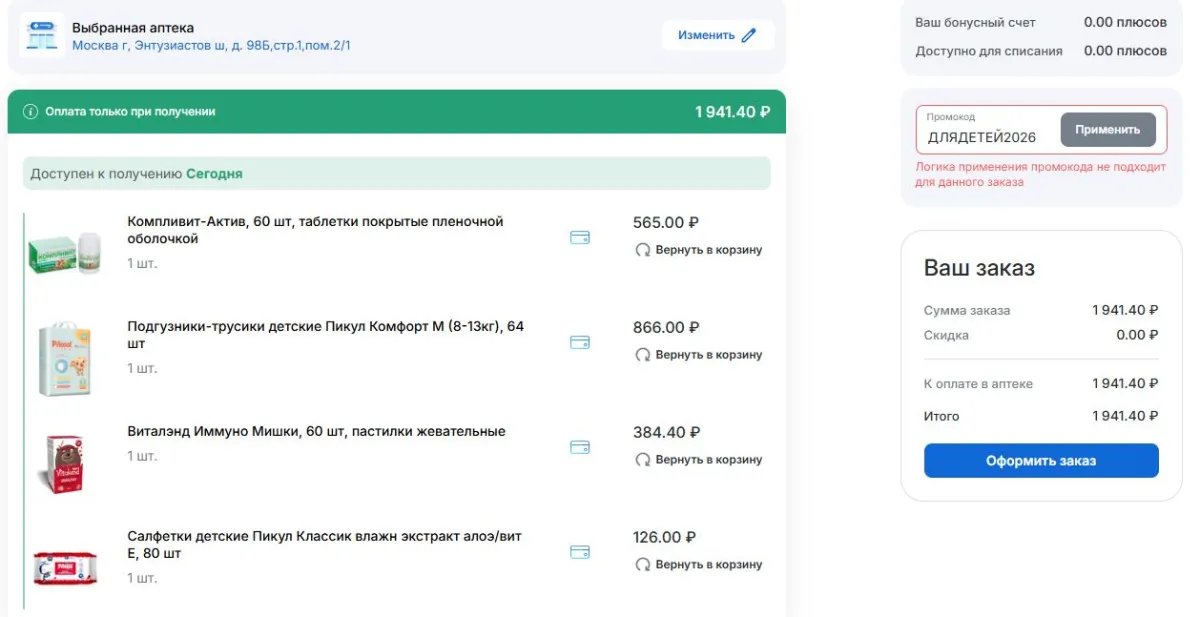Click Оформить заказ button
Image resolution: width=1200 pixels, height=617 pixels.
pos(1041,461)
